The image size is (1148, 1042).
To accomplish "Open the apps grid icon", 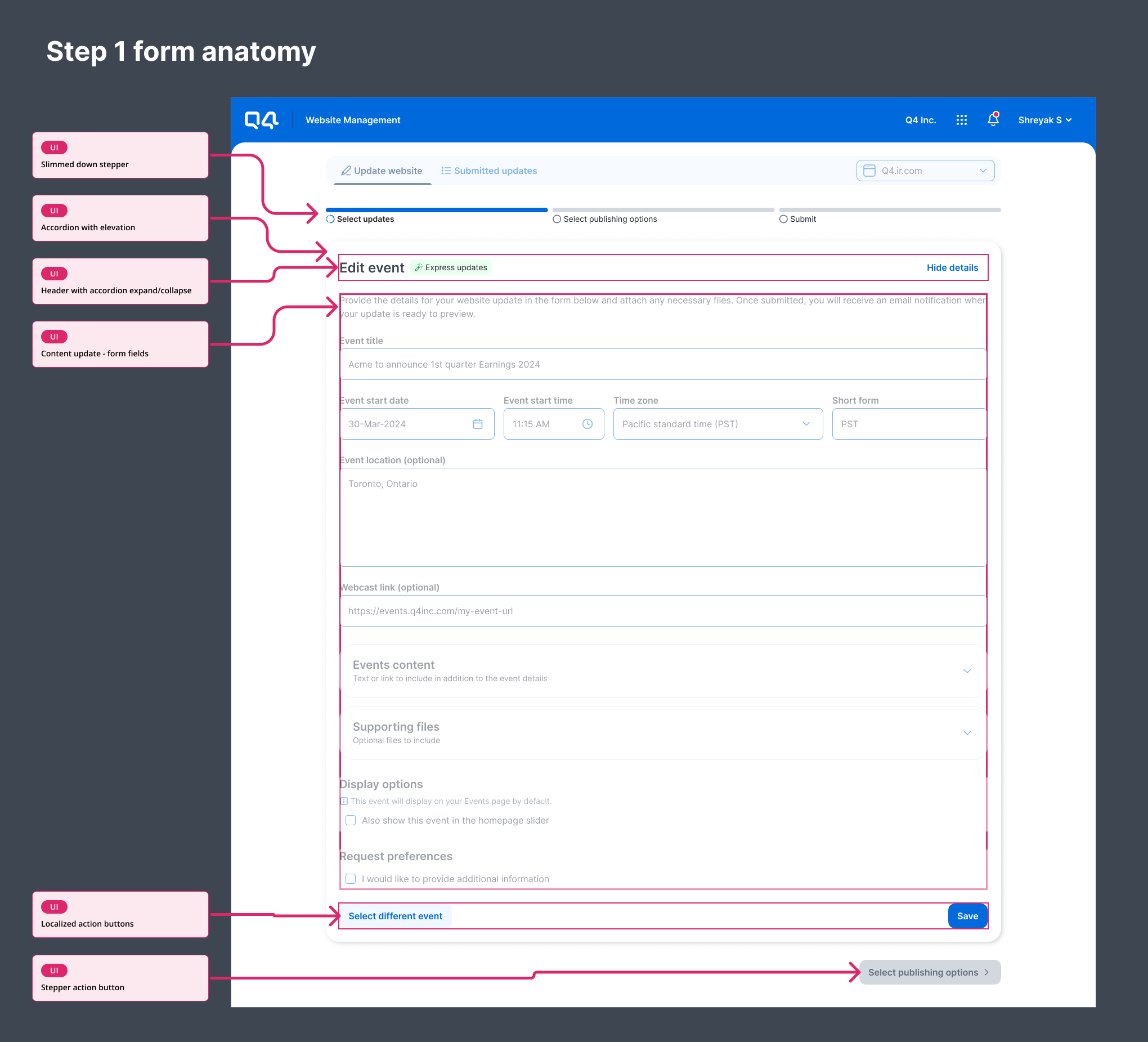I will pos(961,120).
